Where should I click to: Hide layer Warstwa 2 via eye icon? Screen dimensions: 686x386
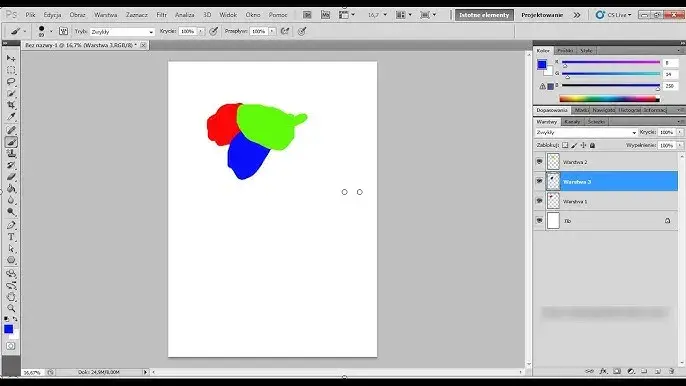pyautogui.click(x=539, y=162)
